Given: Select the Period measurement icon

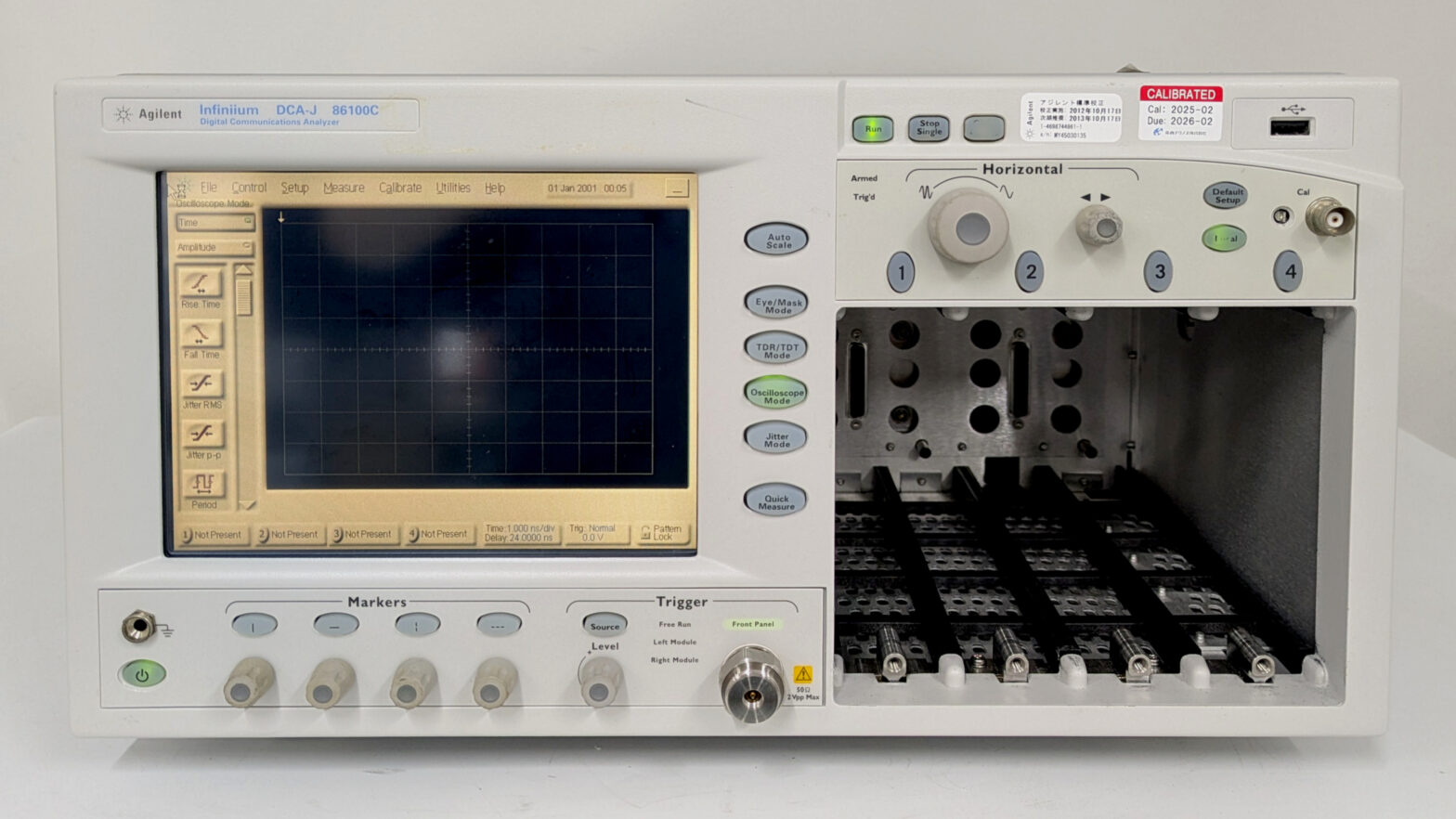Looking at the screenshot, I should click(x=202, y=484).
